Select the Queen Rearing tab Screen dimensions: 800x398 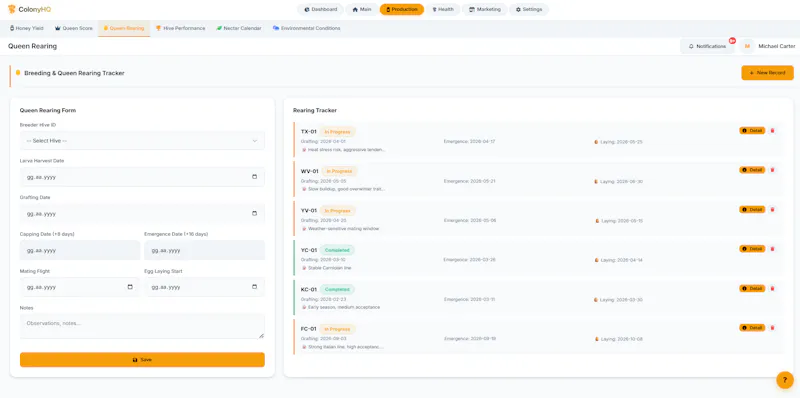click(x=124, y=29)
